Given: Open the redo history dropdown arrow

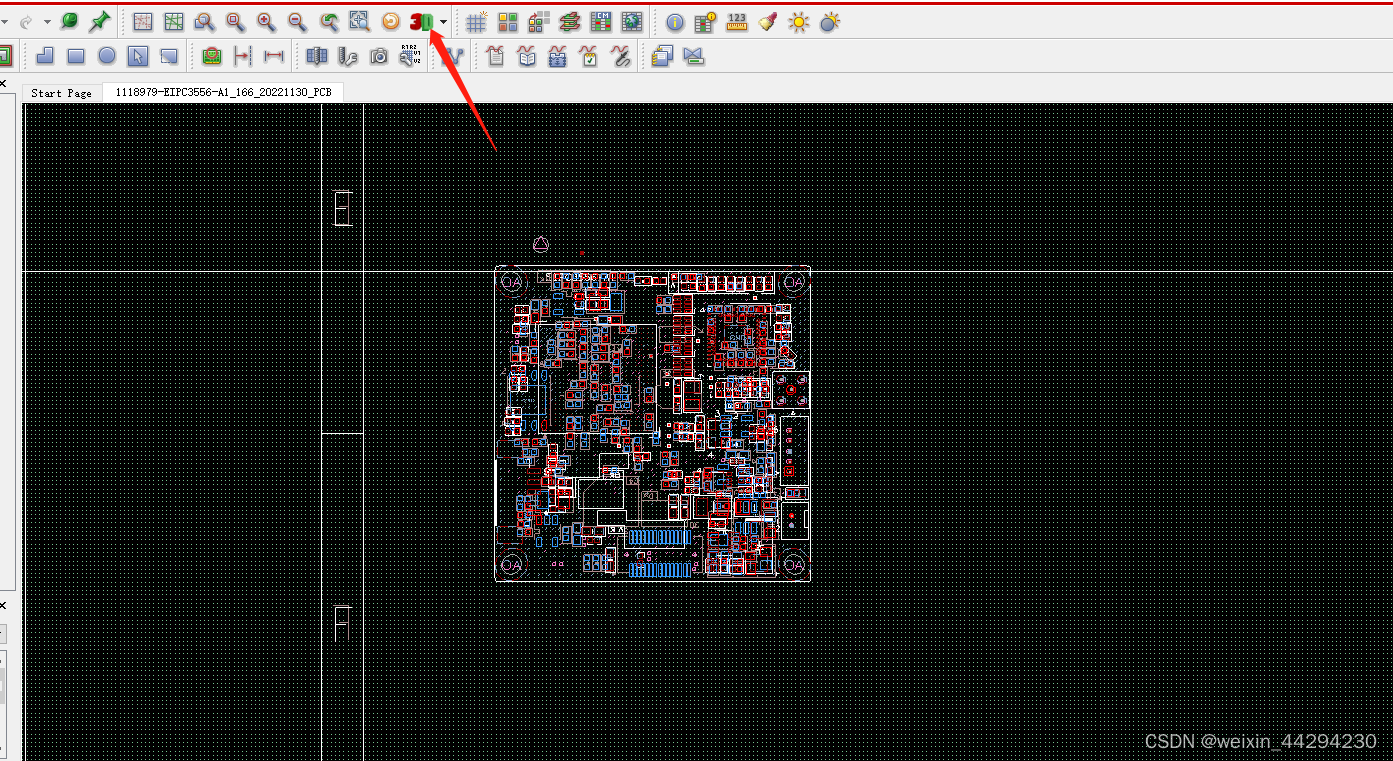Looking at the screenshot, I should [x=47, y=21].
